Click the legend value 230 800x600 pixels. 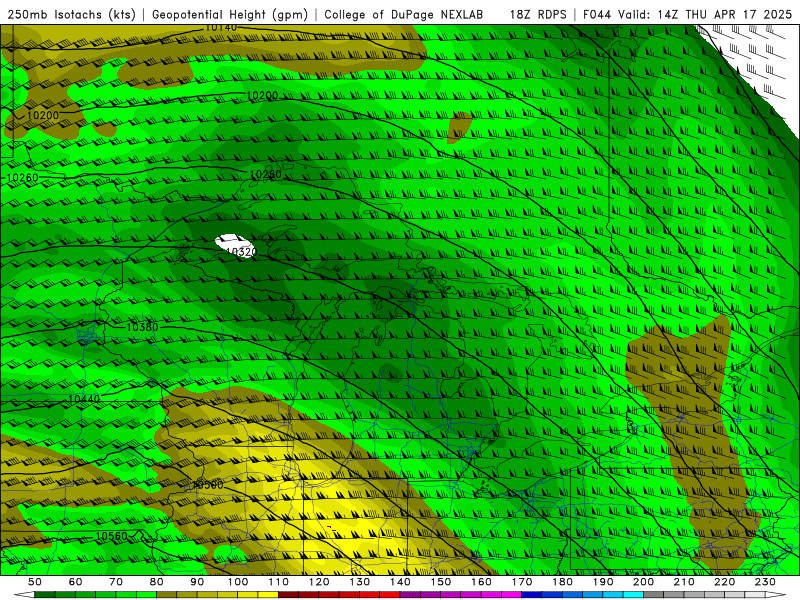point(766,582)
